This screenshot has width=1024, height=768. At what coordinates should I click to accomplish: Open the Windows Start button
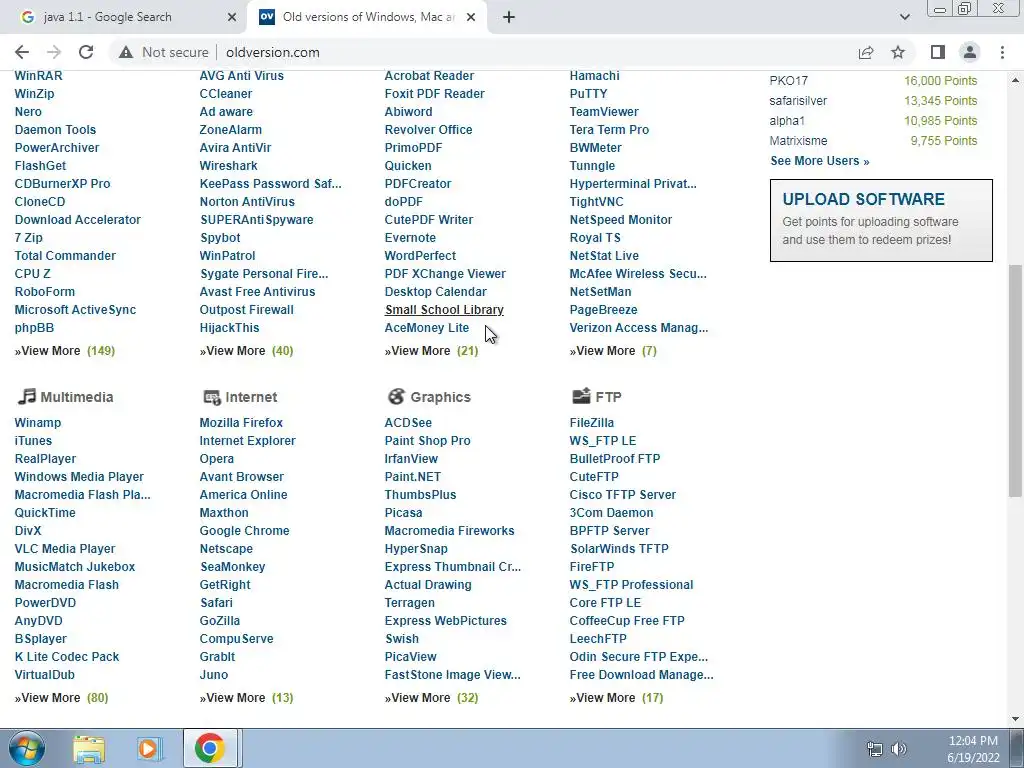point(27,748)
